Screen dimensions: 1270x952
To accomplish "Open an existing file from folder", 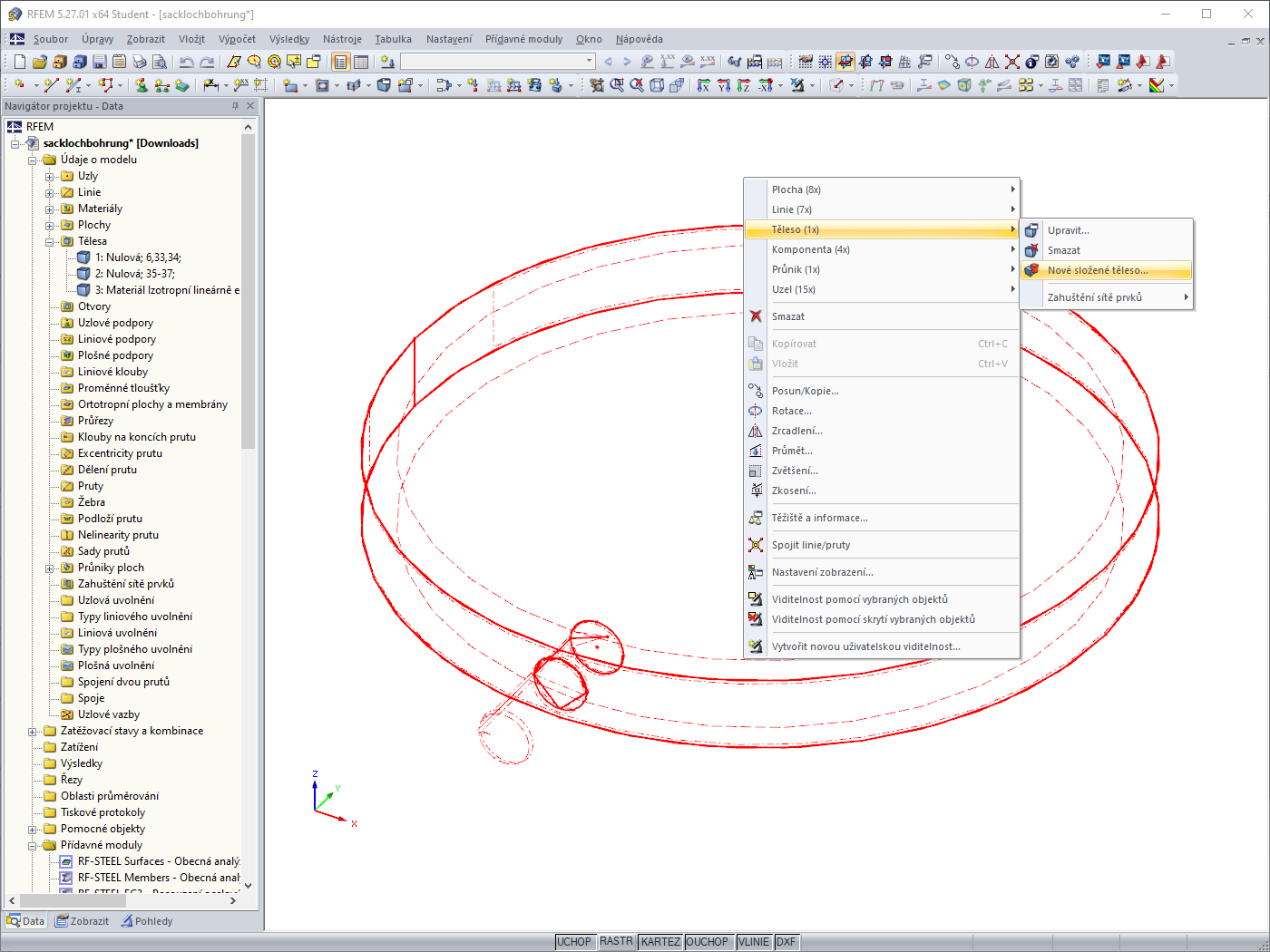I will point(39,62).
